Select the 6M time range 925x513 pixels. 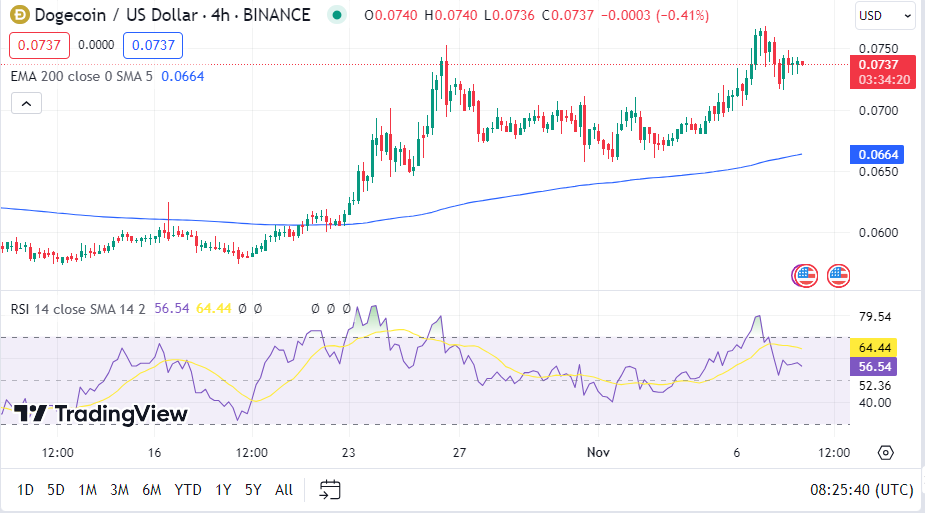(x=152, y=489)
